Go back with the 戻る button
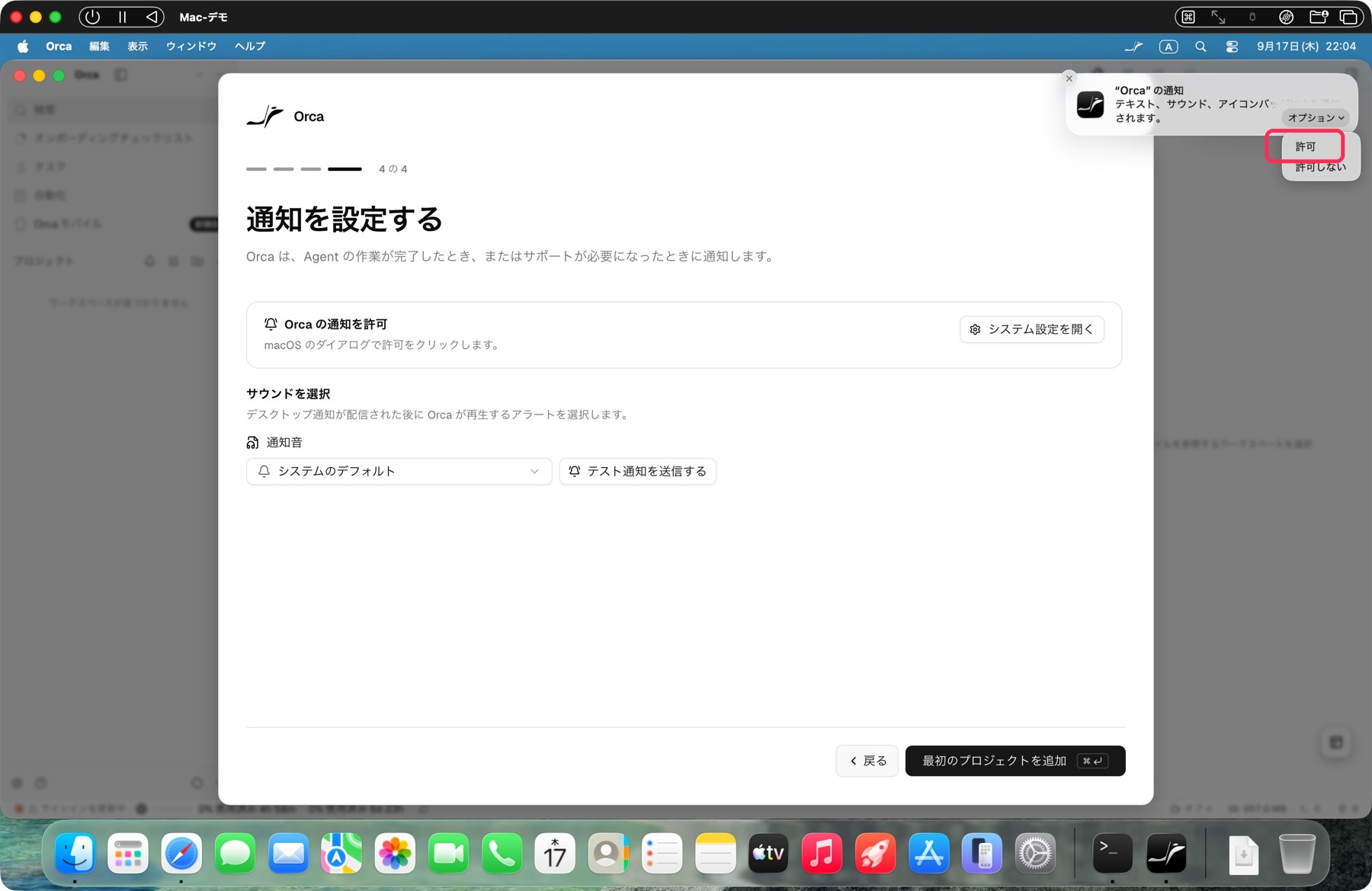 pos(867,761)
